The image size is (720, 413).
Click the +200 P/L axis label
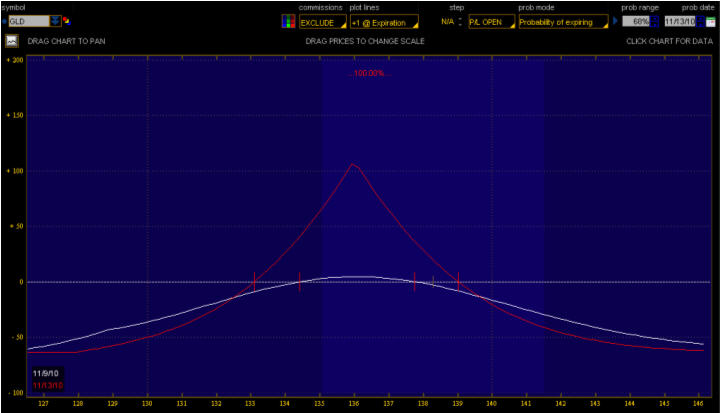pos(15,60)
